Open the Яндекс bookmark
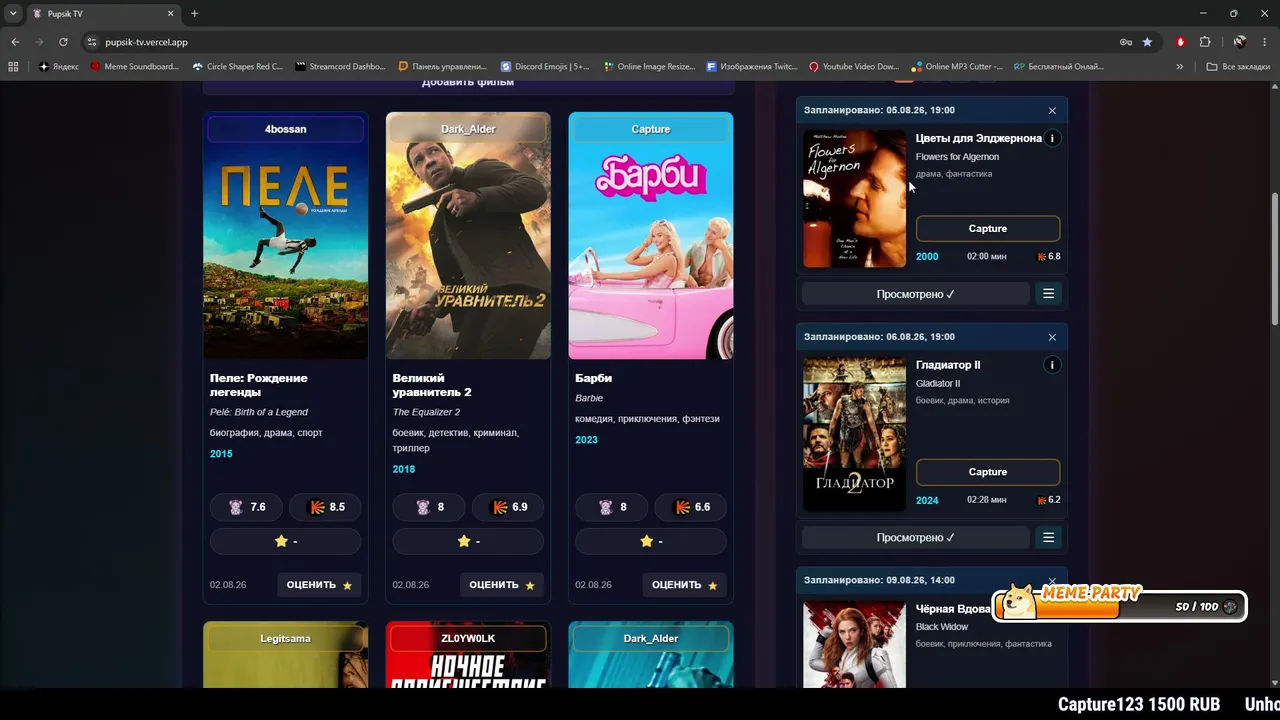This screenshot has width=1280, height=720. tap(59, 67)
